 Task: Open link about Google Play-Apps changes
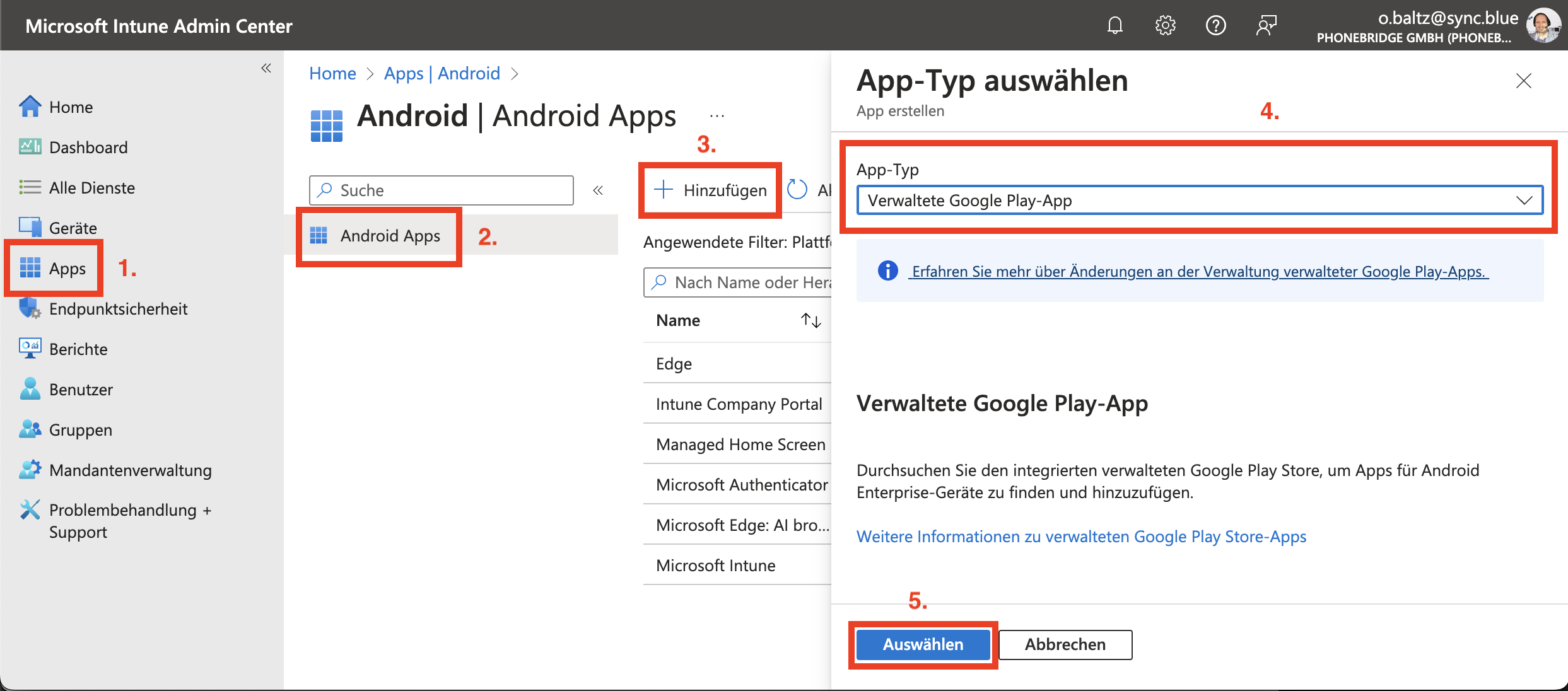[1198, 272]
